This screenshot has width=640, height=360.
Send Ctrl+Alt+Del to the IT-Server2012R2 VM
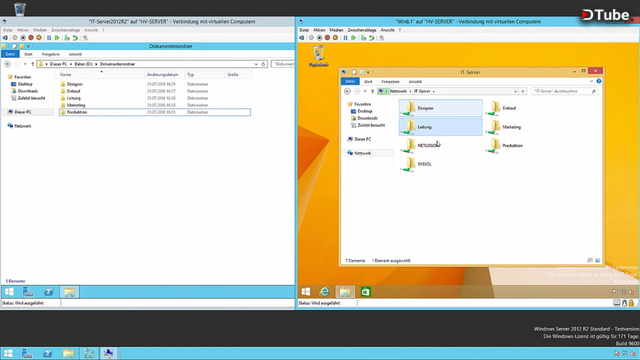[x=5, y=38]
